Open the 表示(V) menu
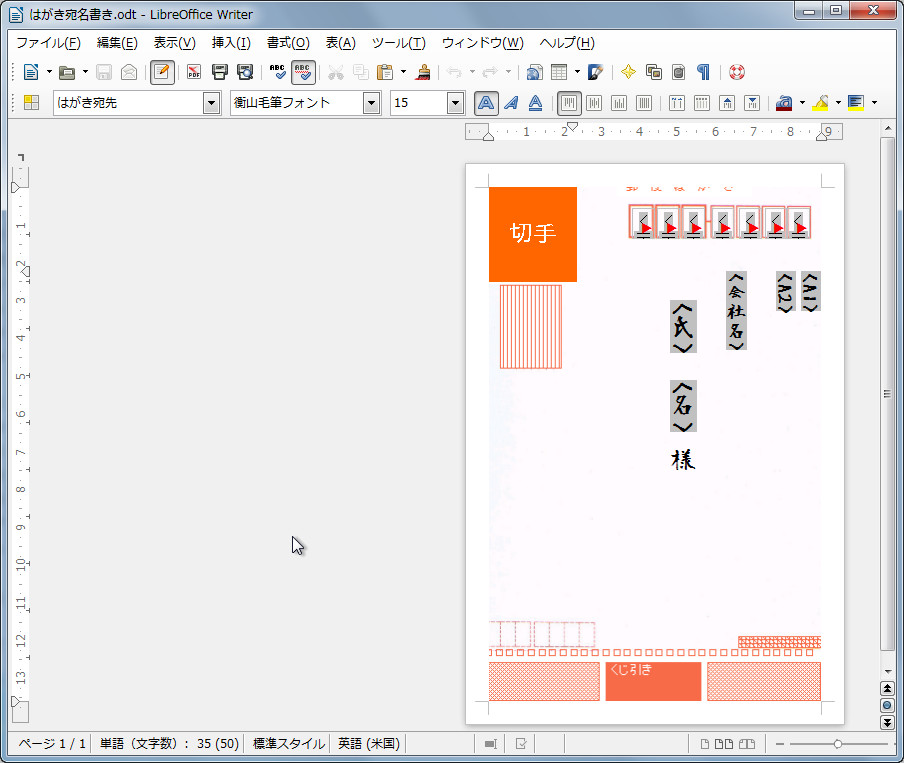 [175, 43]
